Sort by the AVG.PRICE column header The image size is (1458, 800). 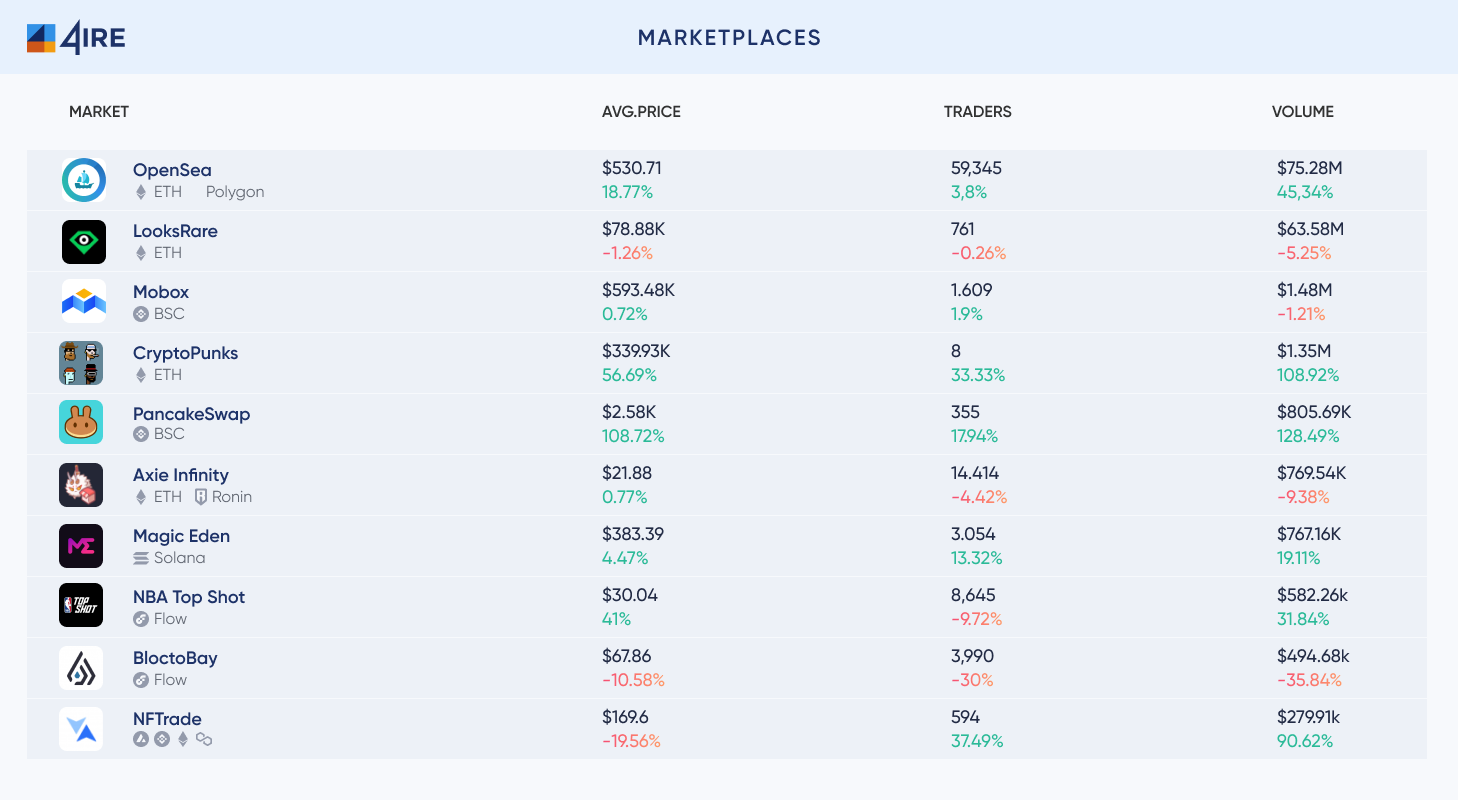coord(641,112)
